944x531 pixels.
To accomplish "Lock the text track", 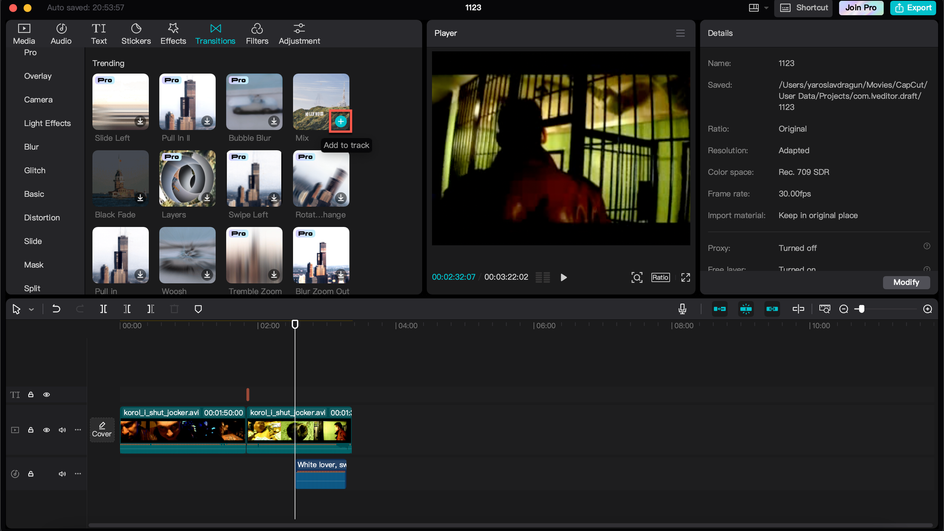I will tap(31, 395).
